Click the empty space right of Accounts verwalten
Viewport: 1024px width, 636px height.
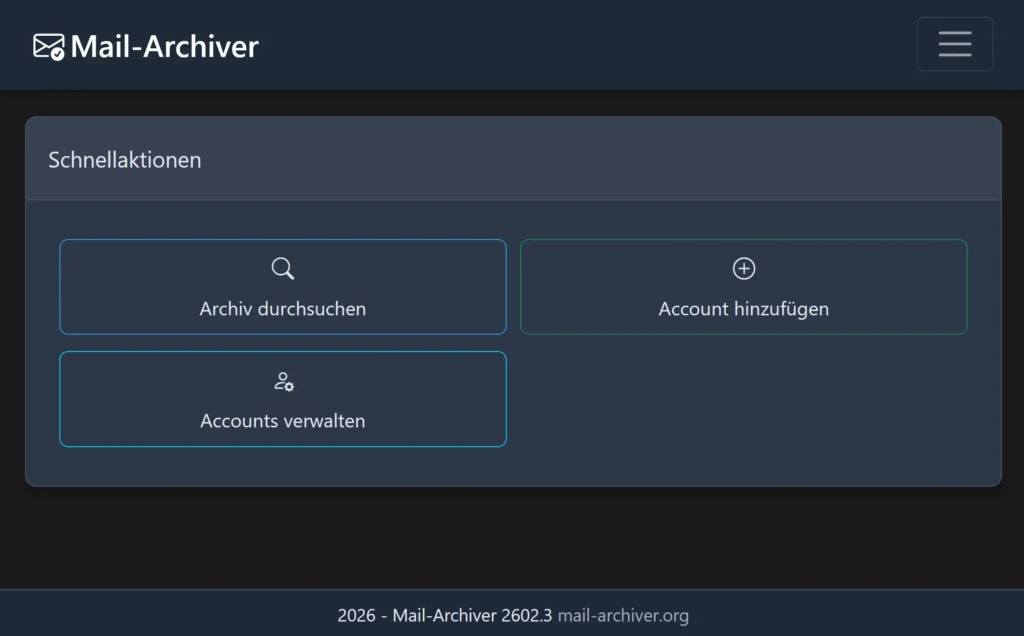click(744, 400)
